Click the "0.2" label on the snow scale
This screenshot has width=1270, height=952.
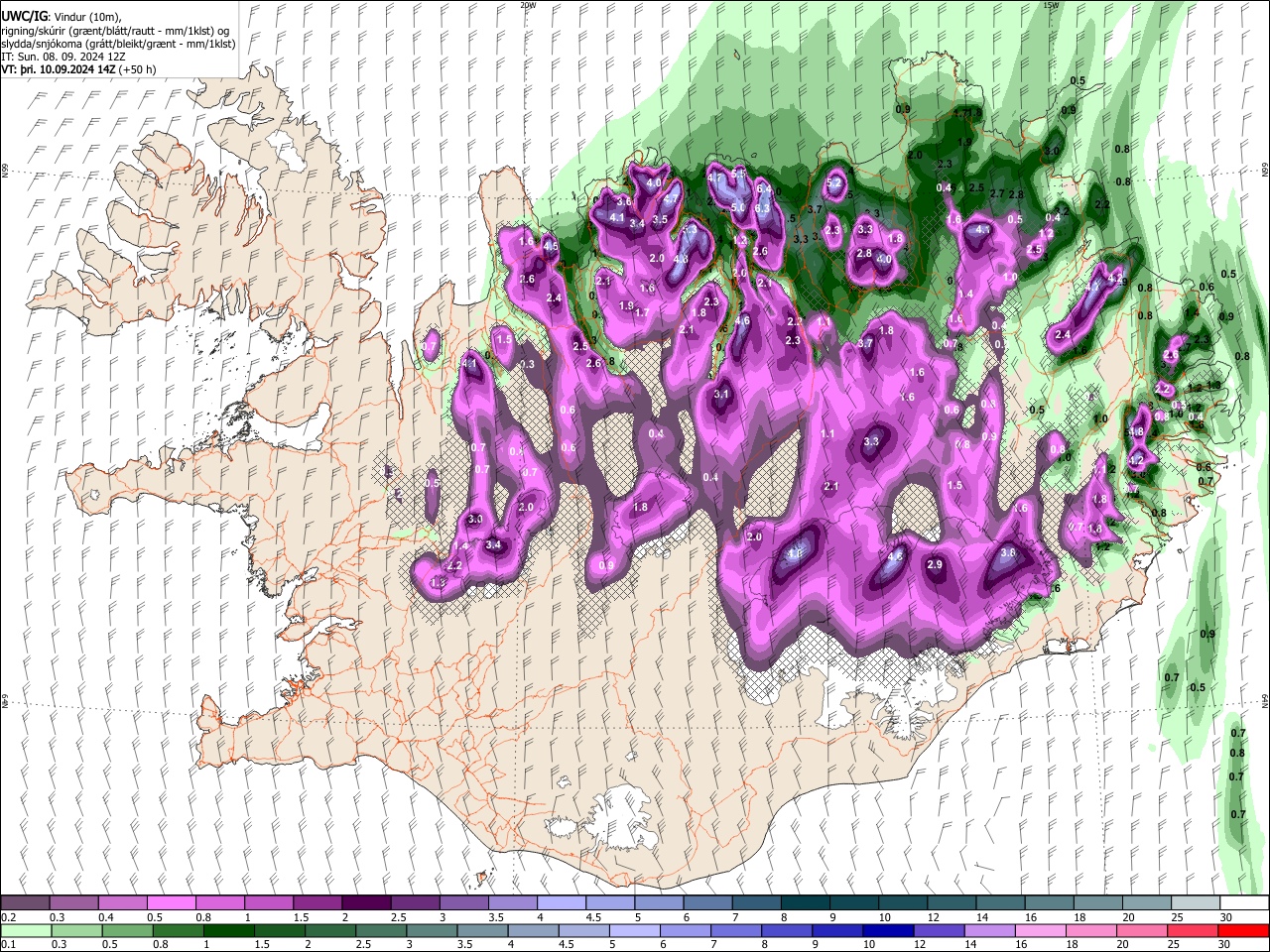(8, 917)
